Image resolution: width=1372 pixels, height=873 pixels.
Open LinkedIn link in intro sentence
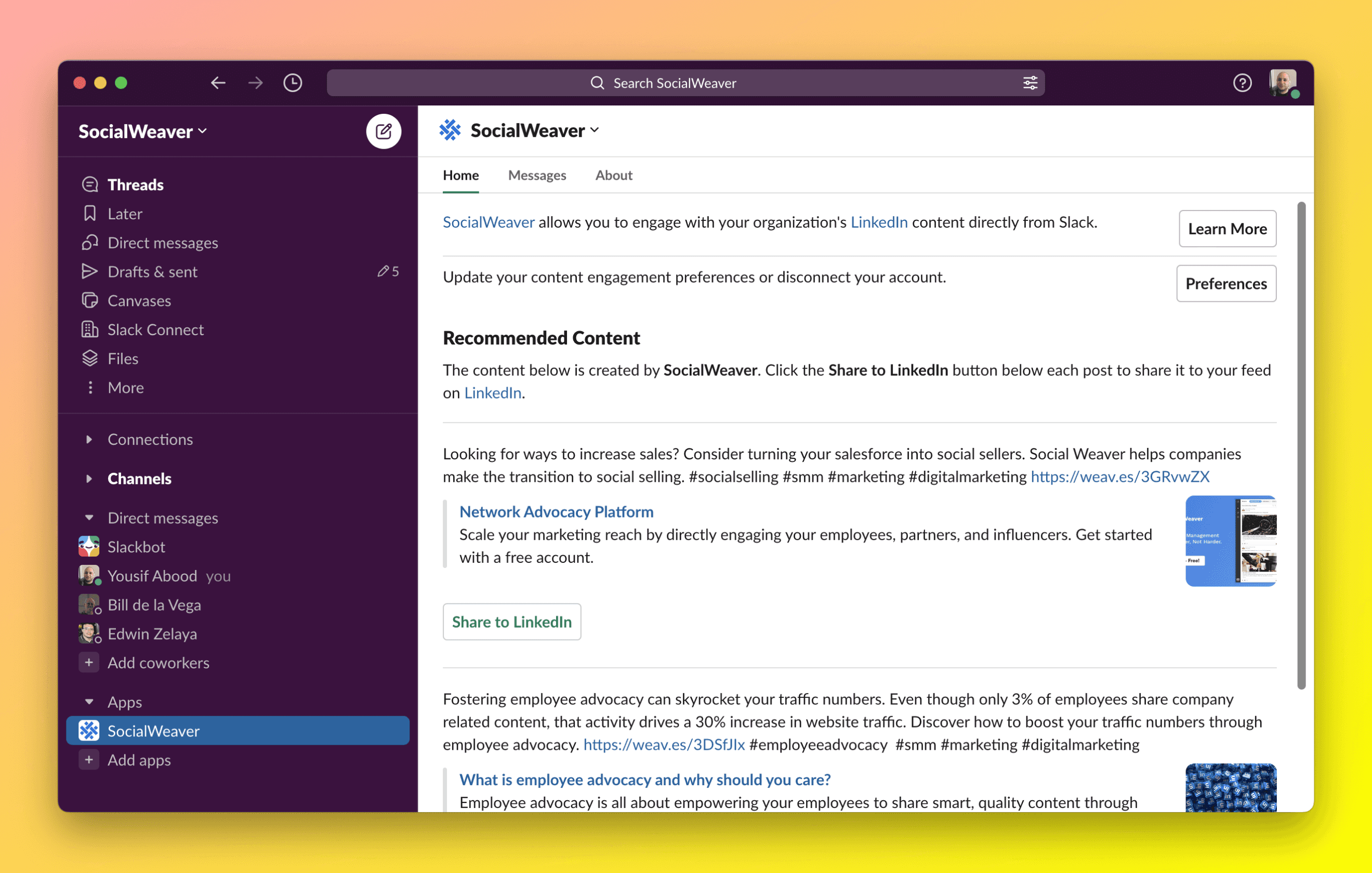point(879,222)
